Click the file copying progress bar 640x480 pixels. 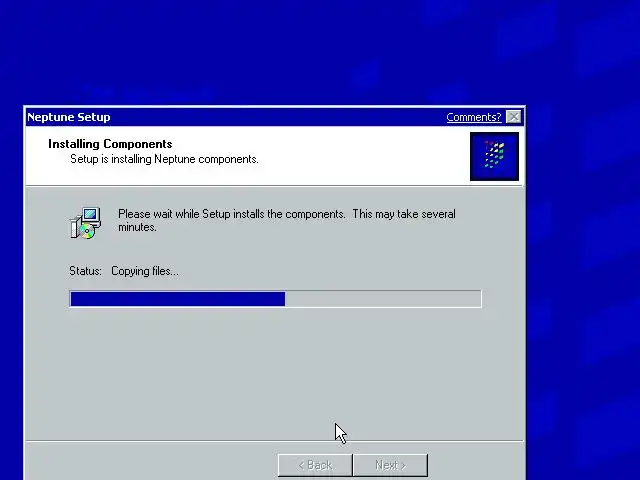[x=276, y=299]
